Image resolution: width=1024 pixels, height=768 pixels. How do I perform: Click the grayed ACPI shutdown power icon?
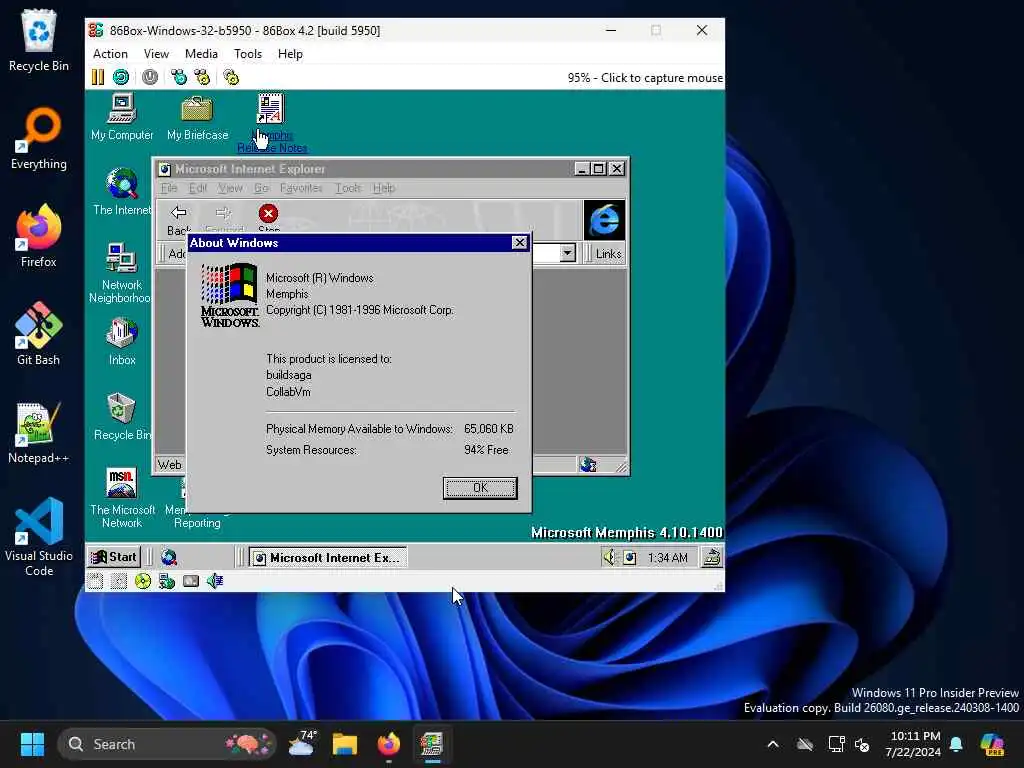tap(150, 77)
